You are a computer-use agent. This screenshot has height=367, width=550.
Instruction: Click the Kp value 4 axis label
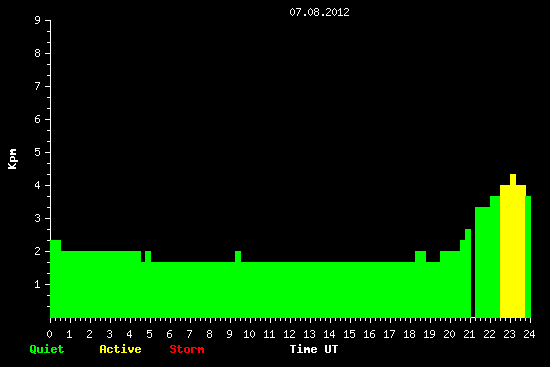tap(38, 185)
